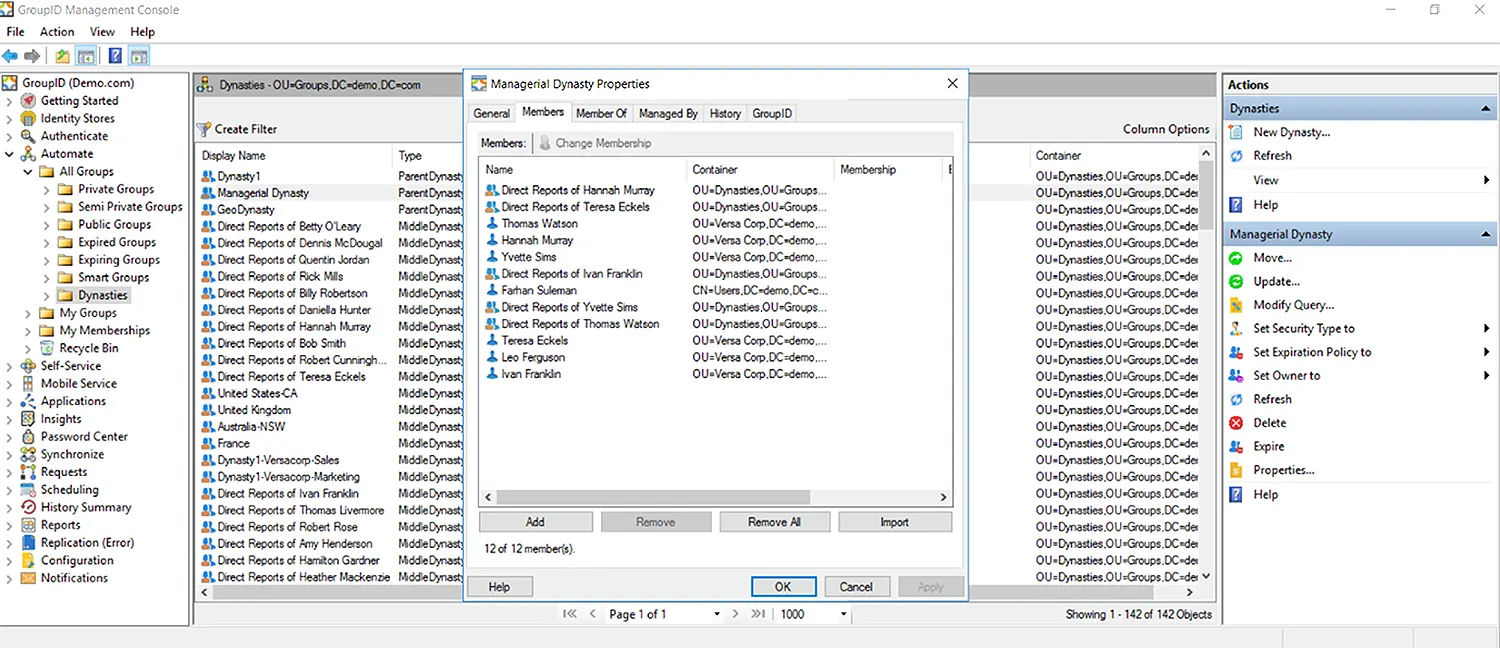The width and height of the screenshot is (1500, 648).
Task: Expand the Reports tree node
Action: [x=10, y=525]
